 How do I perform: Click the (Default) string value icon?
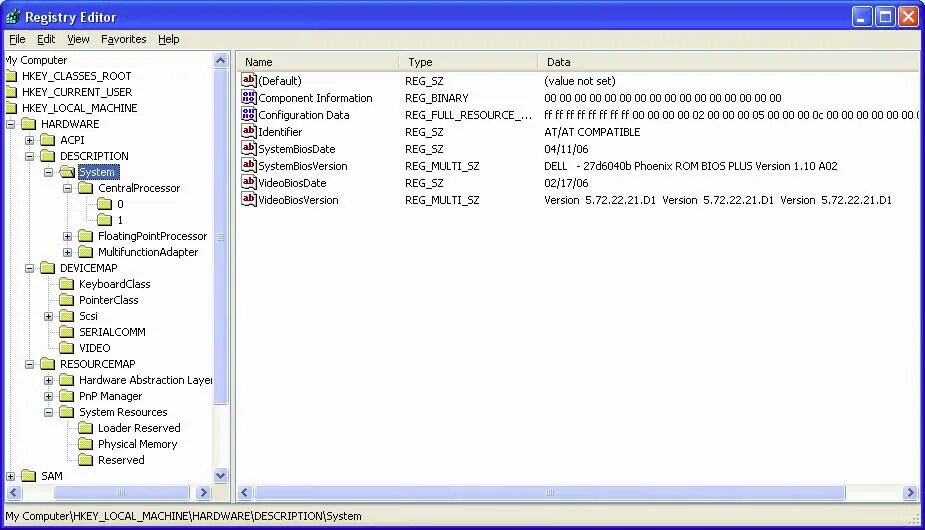pyautogui.click(x=249, y=80)
